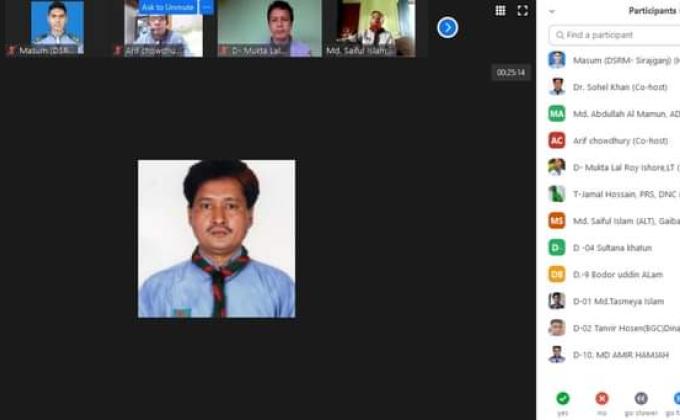Select D- Mukta Lal Roy participant name
This screenshot has height=420, width=680.
coord(626,167)
